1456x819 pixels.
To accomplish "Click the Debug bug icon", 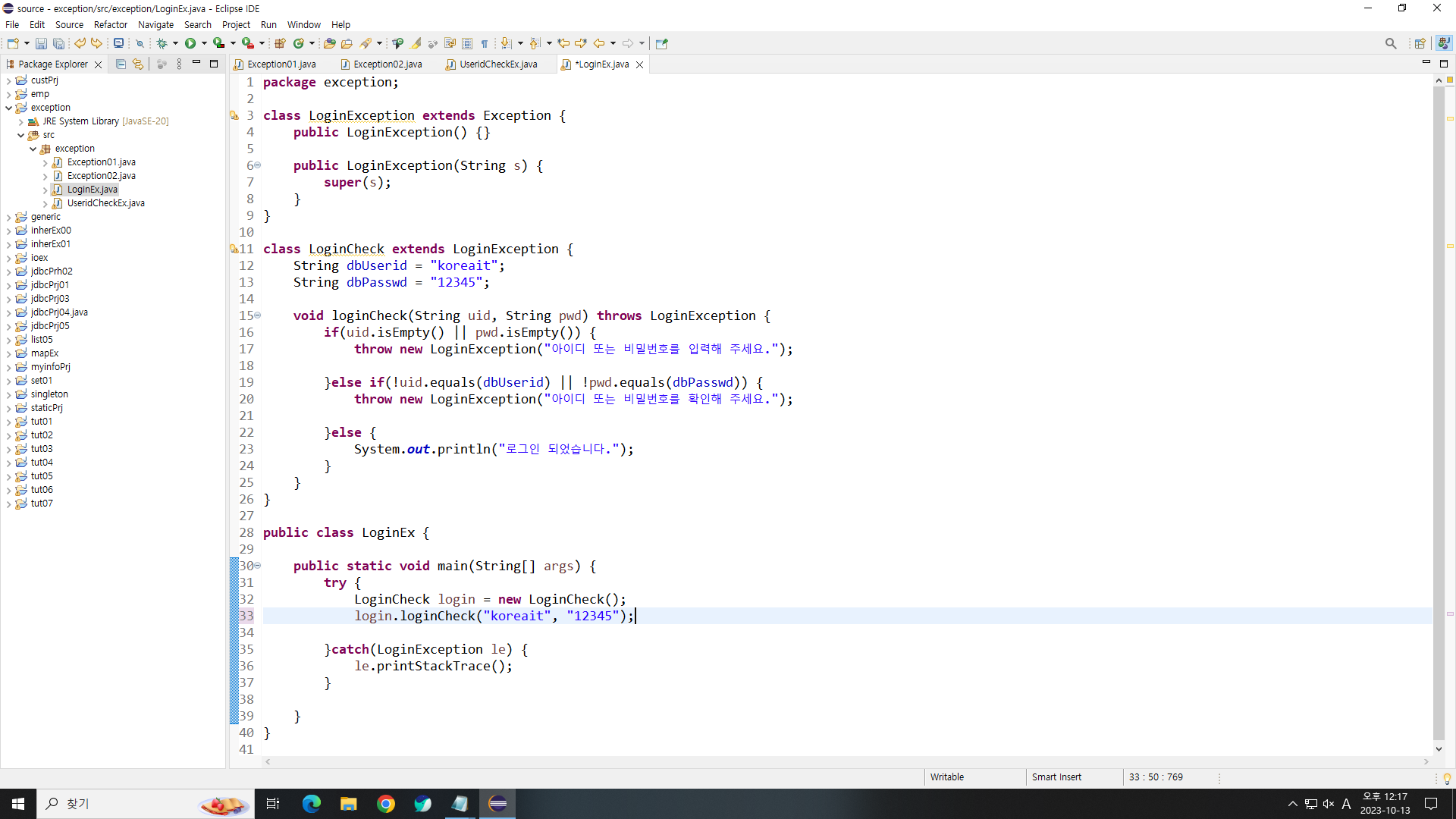I will point(162,44).
